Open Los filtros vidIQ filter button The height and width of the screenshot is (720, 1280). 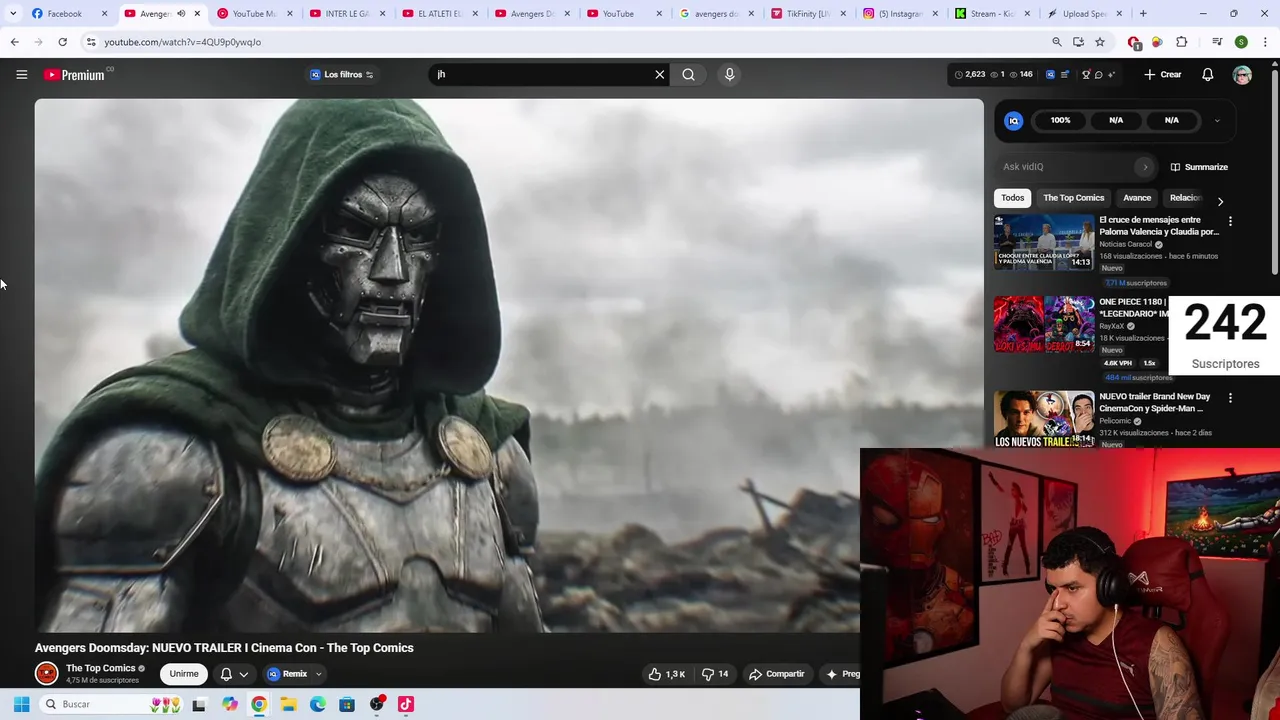(x=341, y=74)
